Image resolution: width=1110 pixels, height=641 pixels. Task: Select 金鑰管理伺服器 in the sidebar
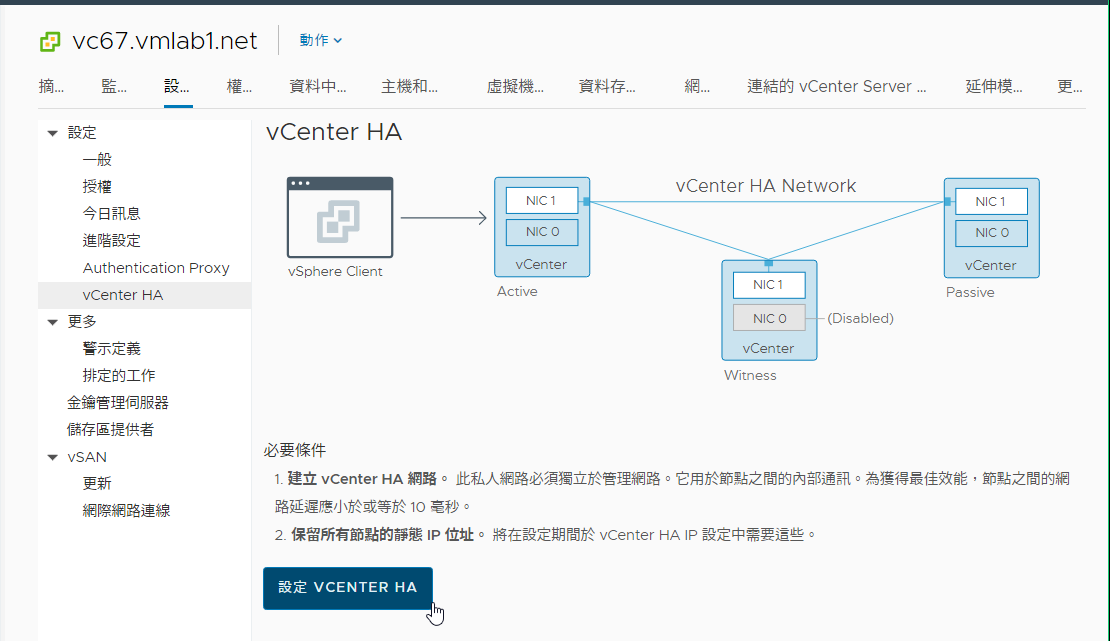pos(118,403)
